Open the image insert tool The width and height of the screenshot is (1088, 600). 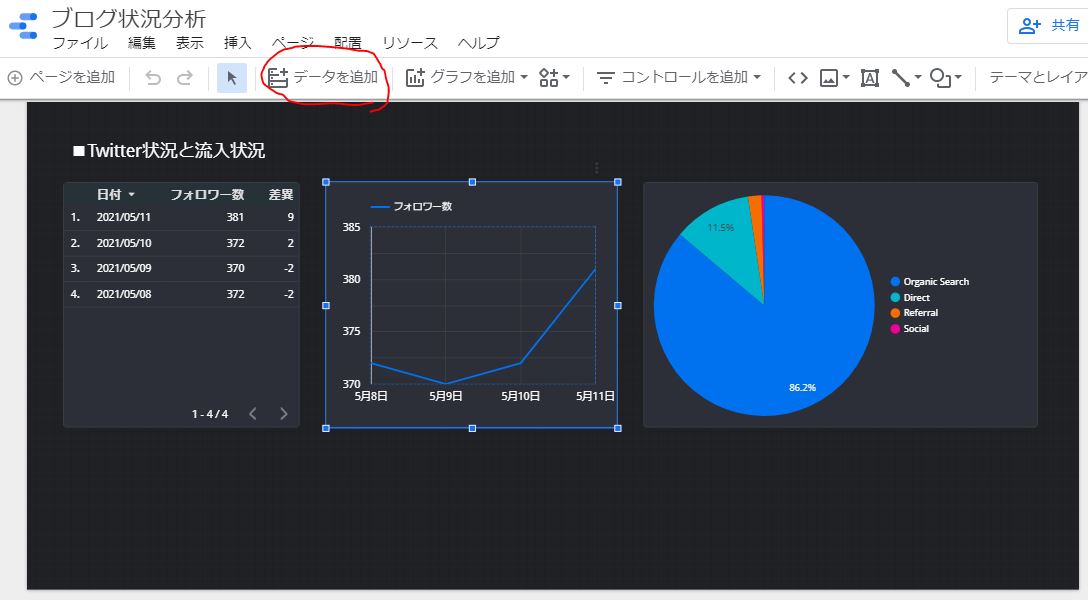(x=834, y=78)
